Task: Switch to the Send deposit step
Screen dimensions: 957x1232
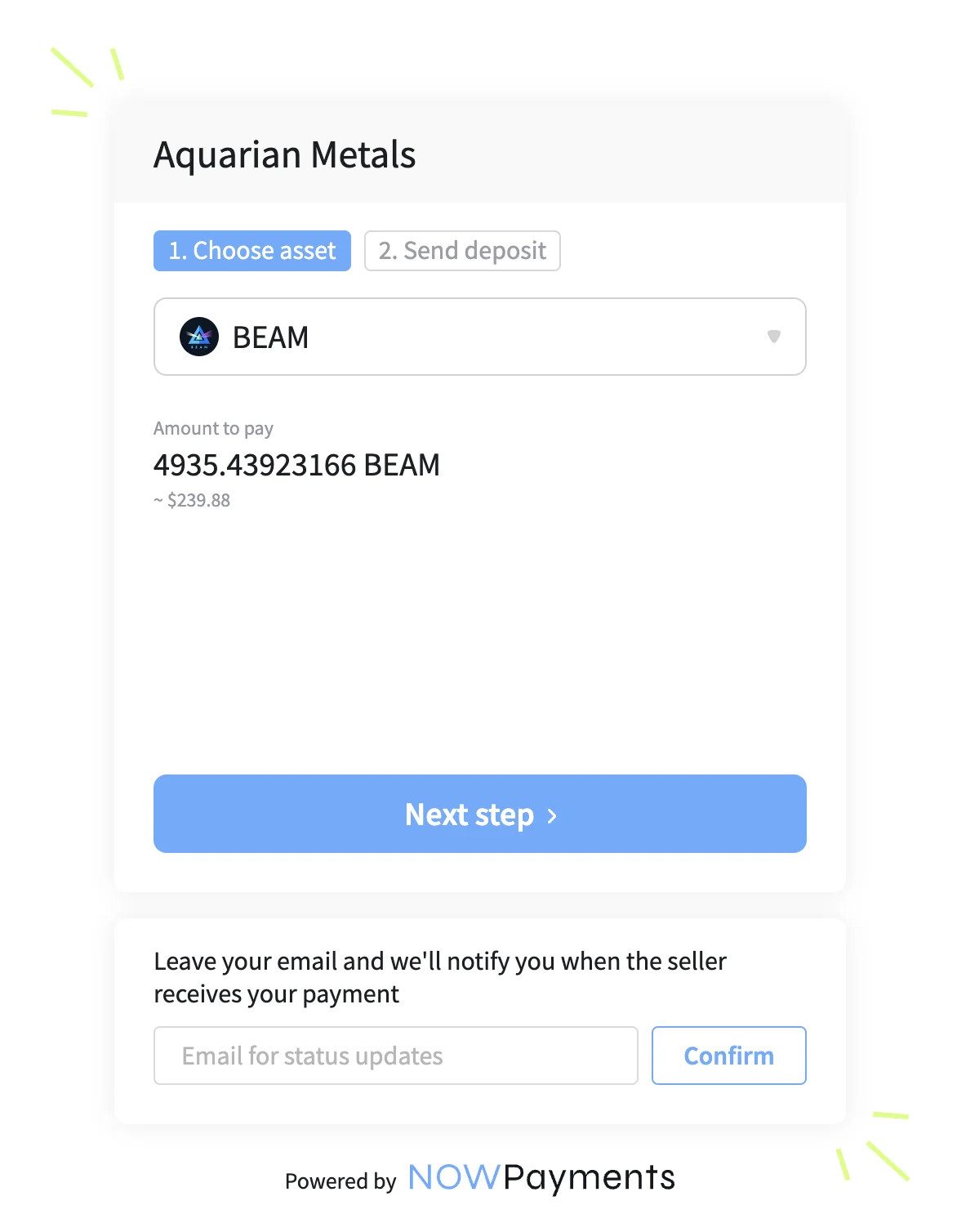Action: 461,251
